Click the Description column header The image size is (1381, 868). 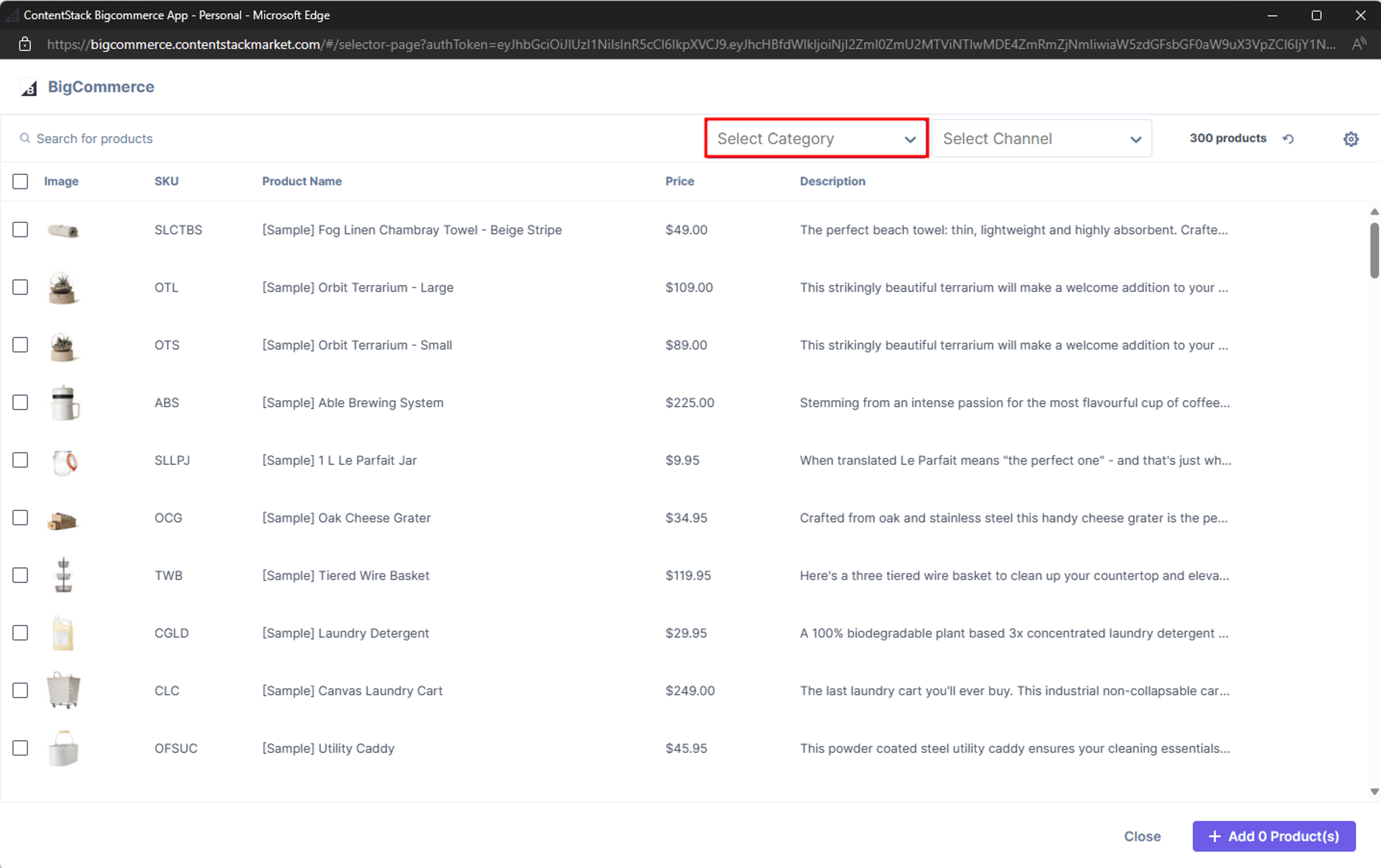pyautogui.click(x=832, y=181)
